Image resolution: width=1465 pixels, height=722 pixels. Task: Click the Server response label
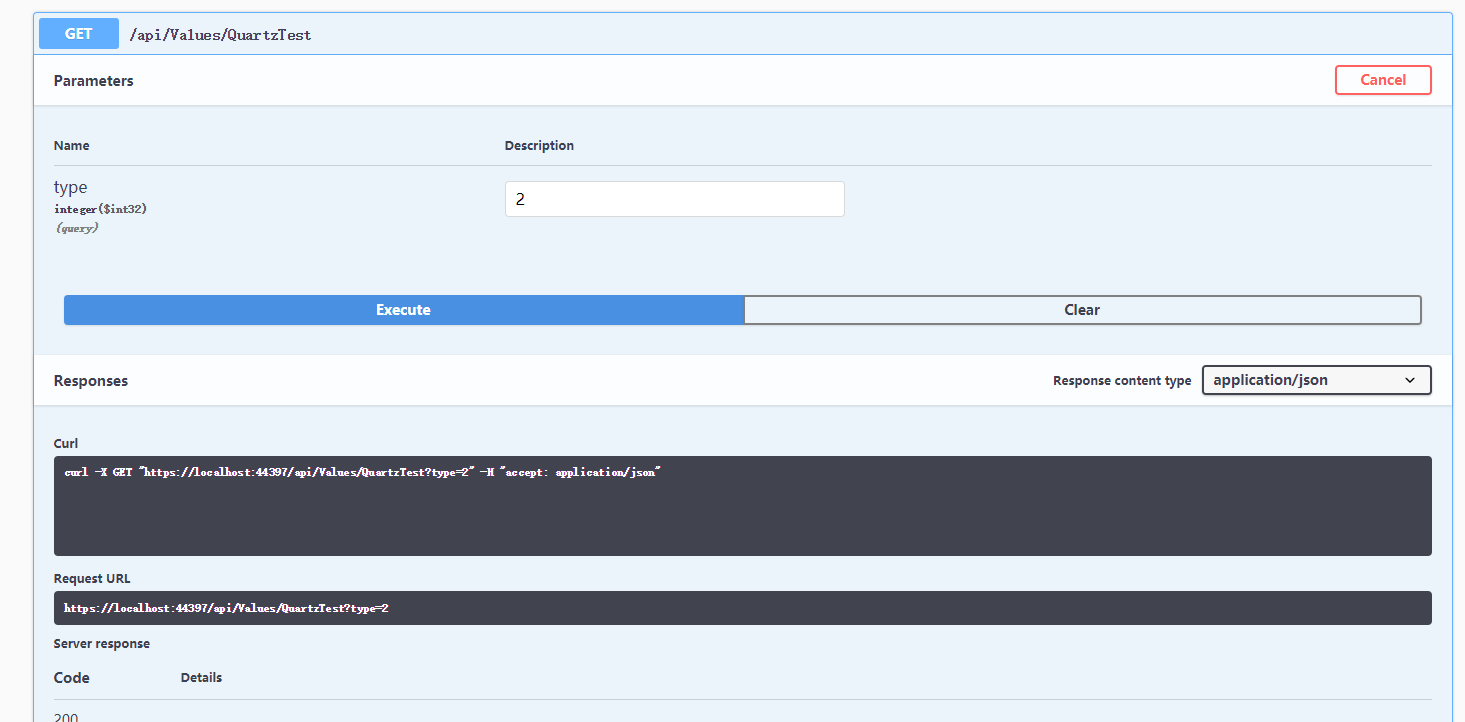coord(101,643)
